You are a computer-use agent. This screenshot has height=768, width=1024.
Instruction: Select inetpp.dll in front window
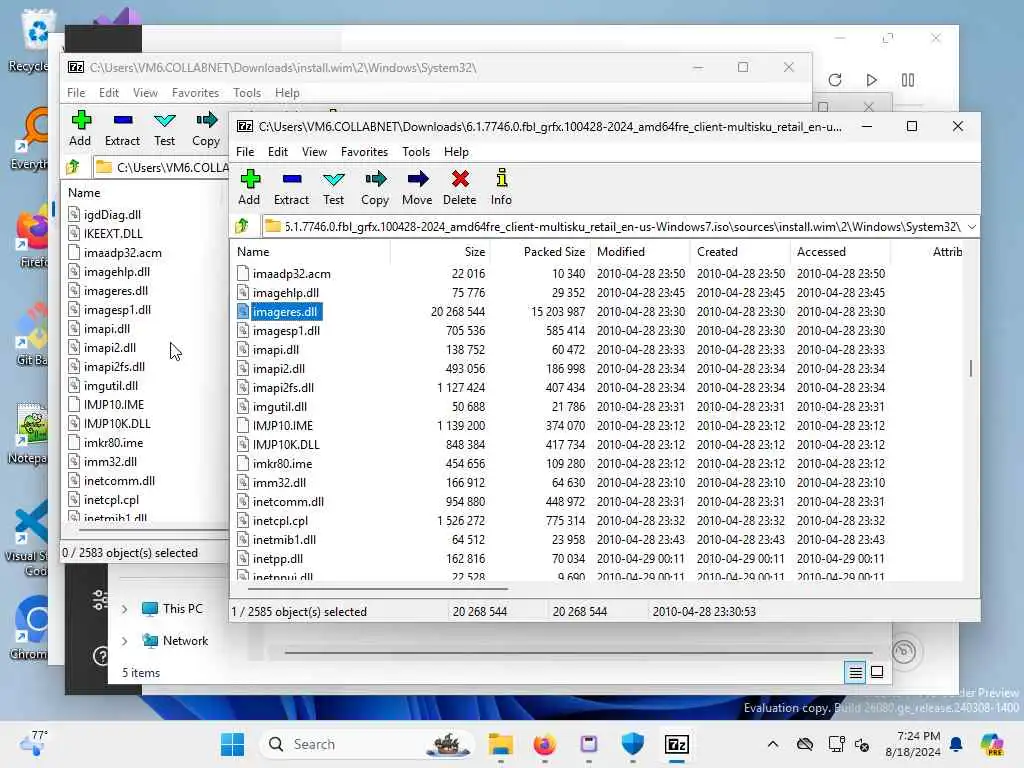[x=278, y=558]
